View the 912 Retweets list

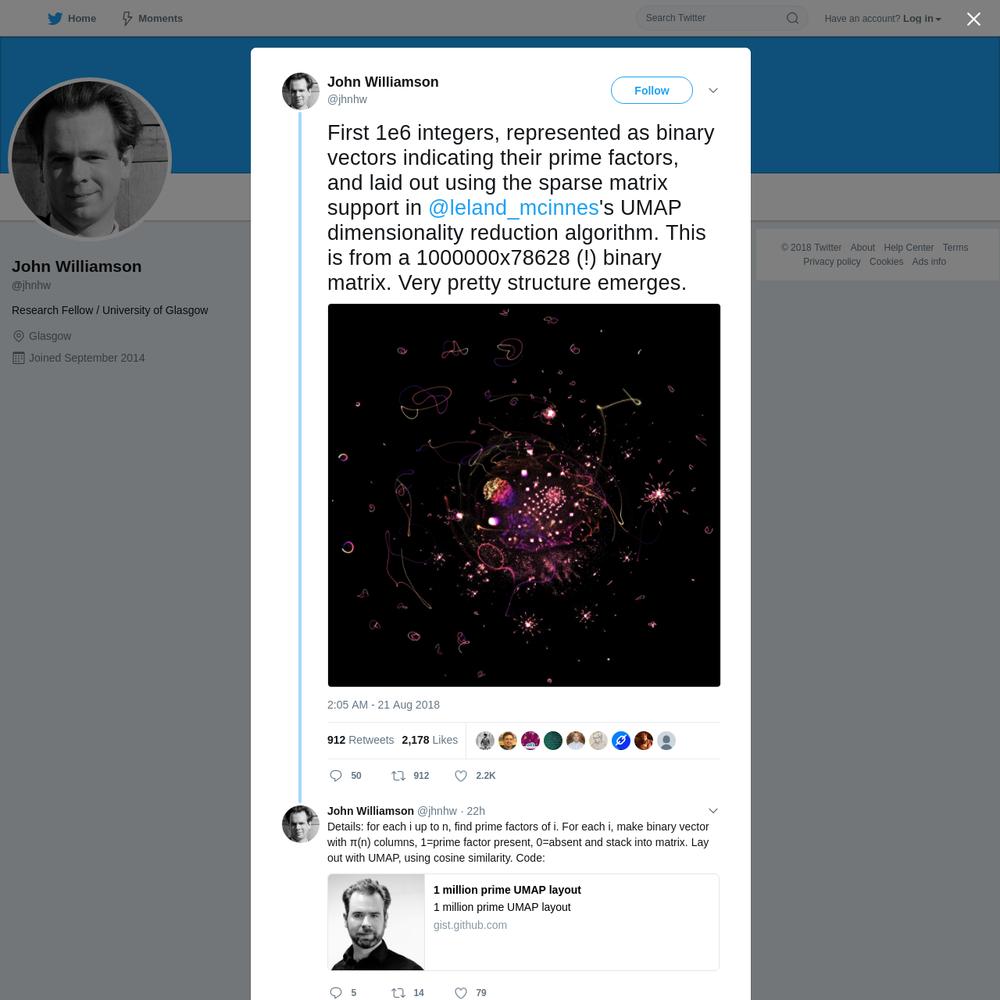click(x=360, y=740)
